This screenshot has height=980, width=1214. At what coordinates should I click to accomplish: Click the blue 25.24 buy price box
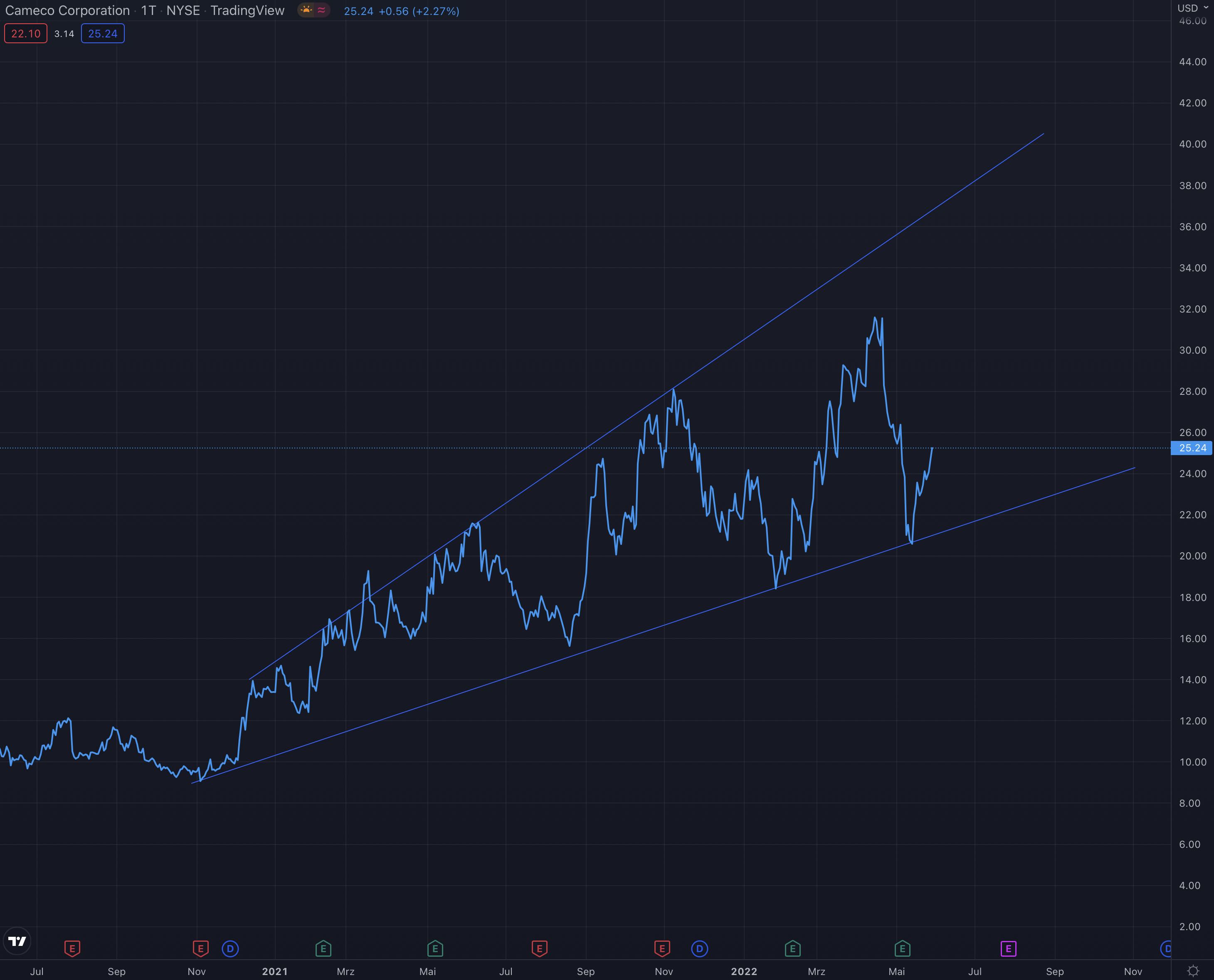click(x=103, y=33)
